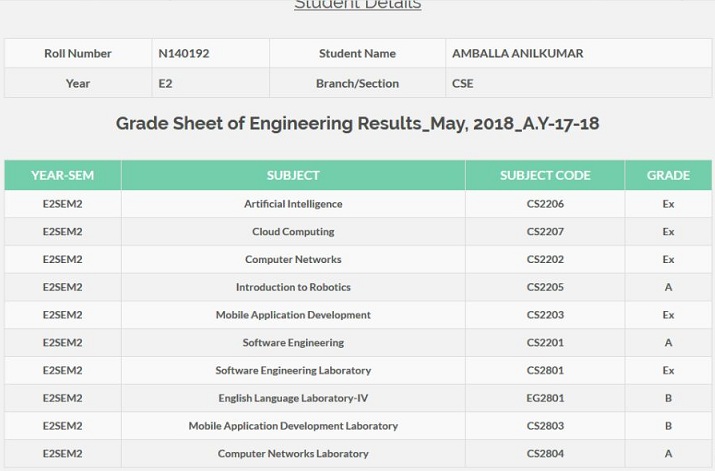This screenshot has width=715, height=471.
Task: Select the Mobile Application Development subject cell
Action: point(293,315)
